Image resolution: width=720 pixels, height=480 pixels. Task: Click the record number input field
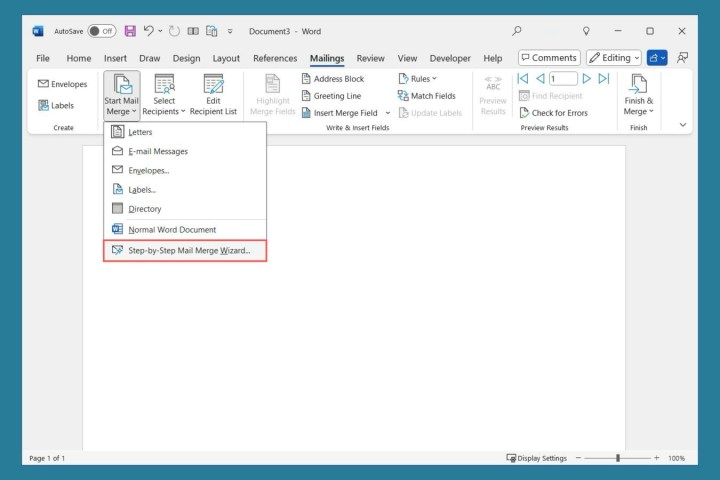(x=563, y=79)
